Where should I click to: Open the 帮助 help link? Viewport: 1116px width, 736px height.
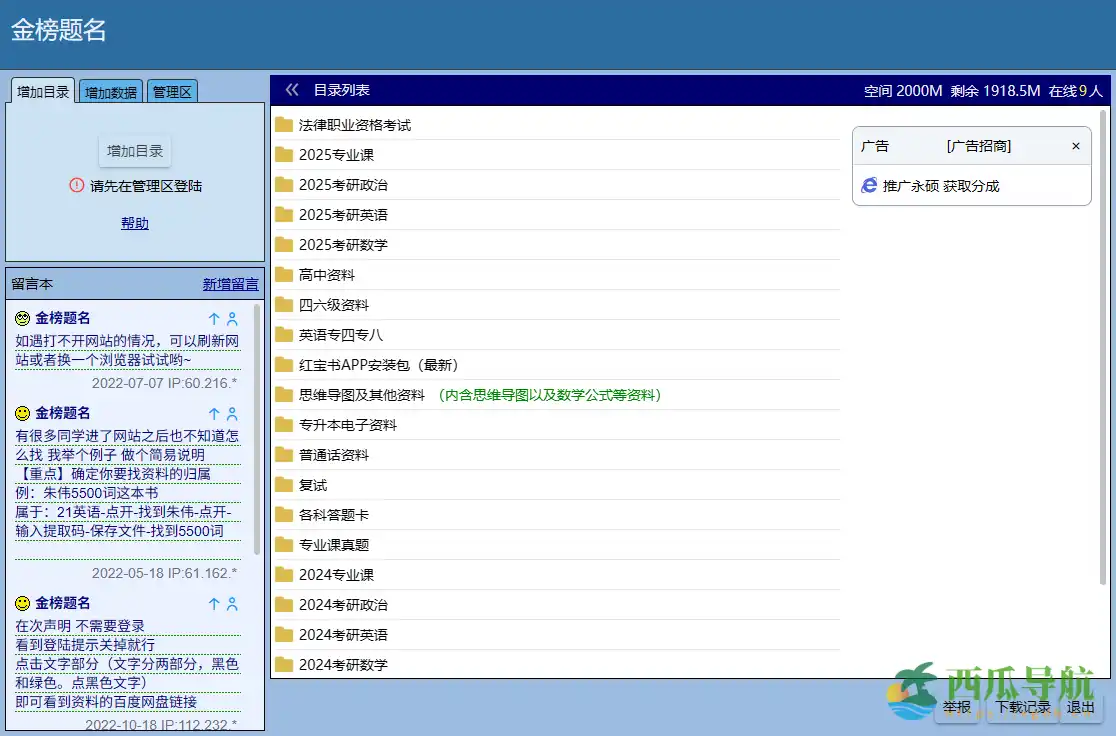click(x=134, y=223)
